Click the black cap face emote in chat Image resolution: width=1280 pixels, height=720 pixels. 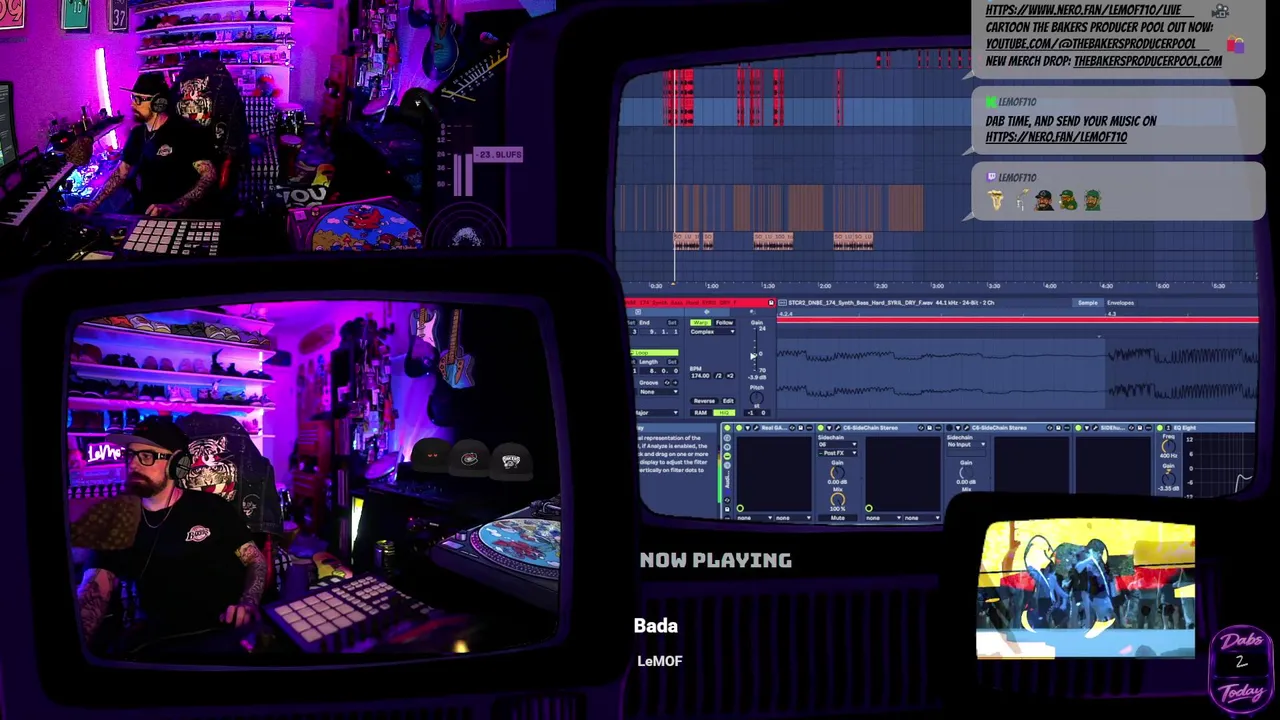pyautogui.click(x=1044, y=200)
